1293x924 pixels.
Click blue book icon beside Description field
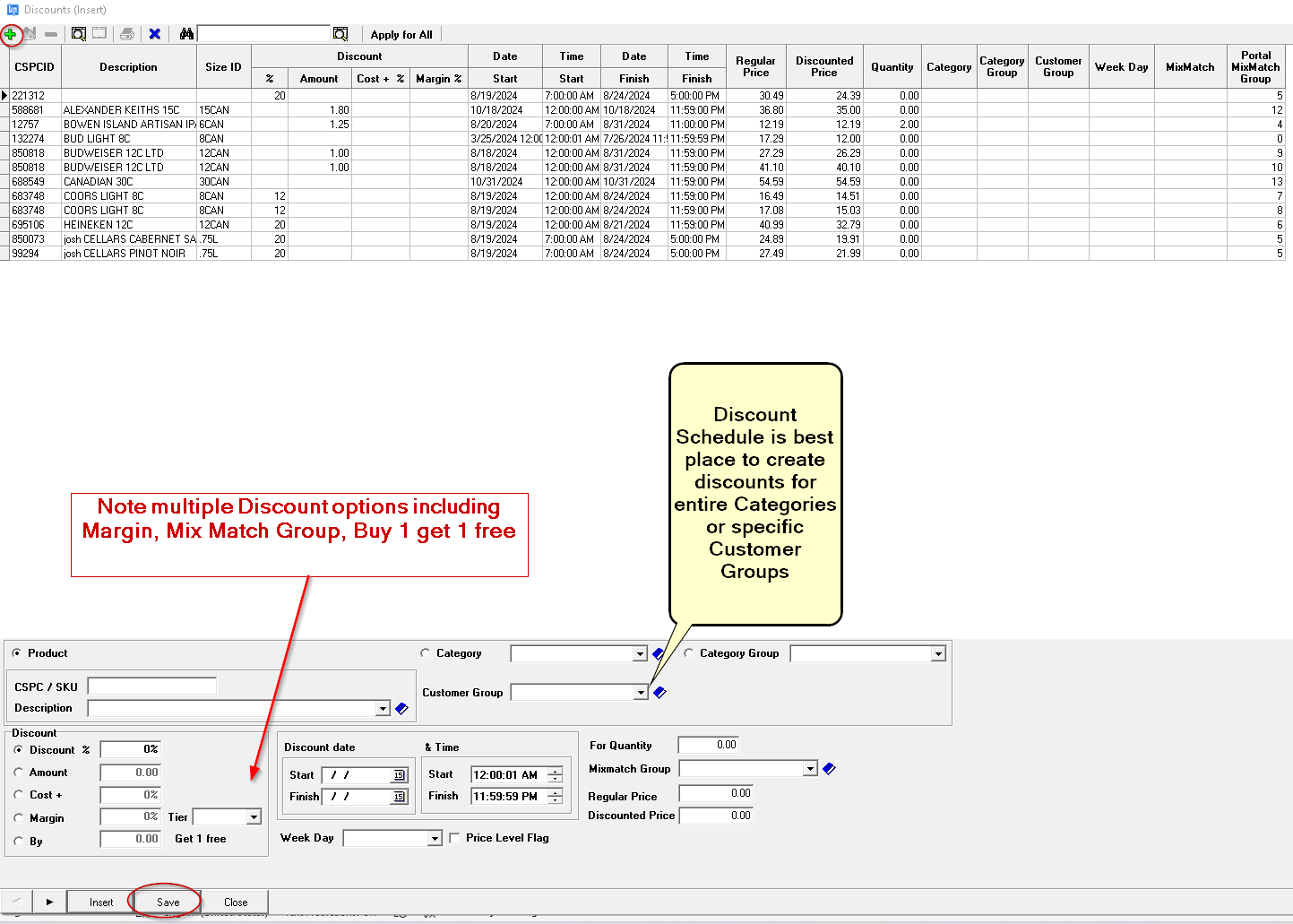coord(401,708)
